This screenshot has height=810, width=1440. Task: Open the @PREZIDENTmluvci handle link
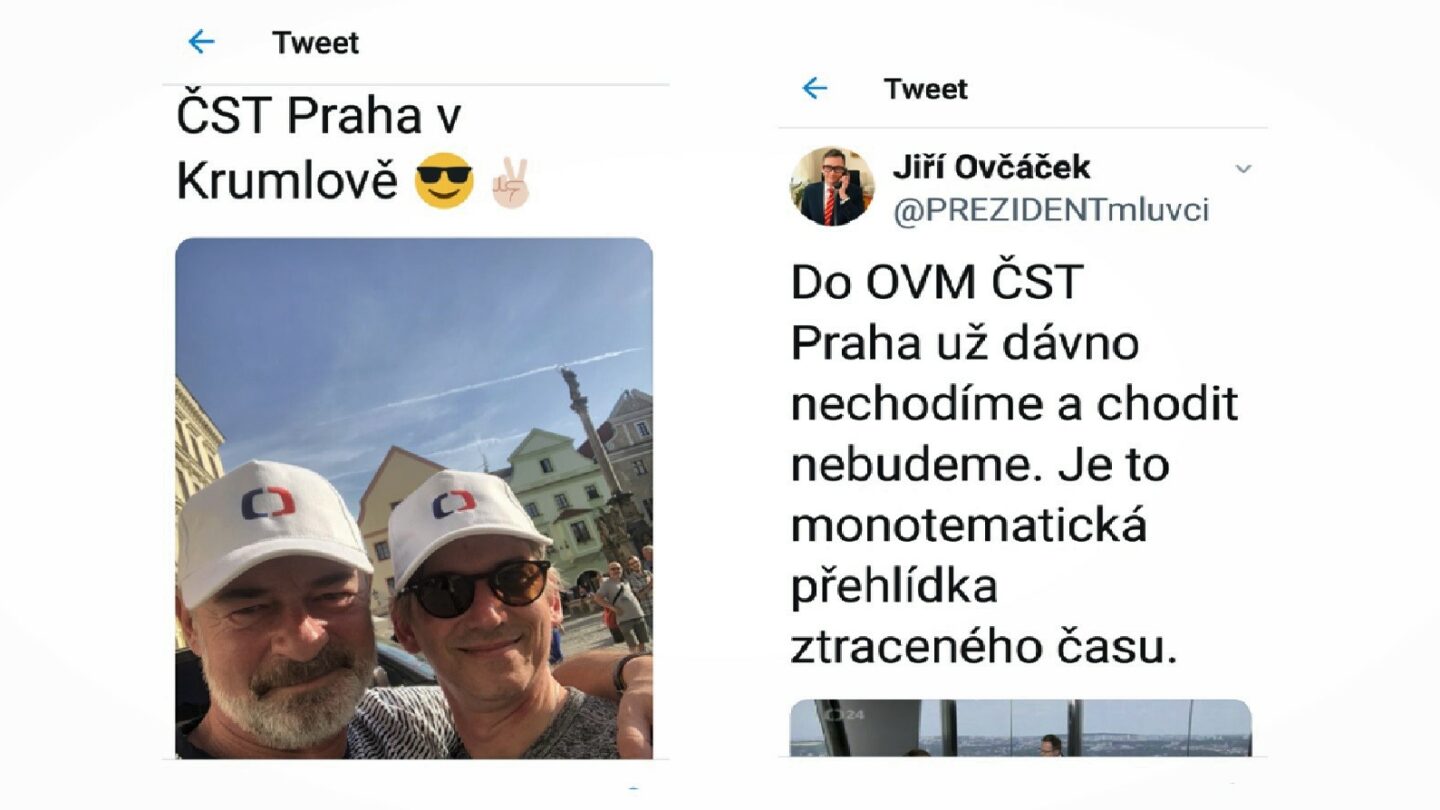1051,210
